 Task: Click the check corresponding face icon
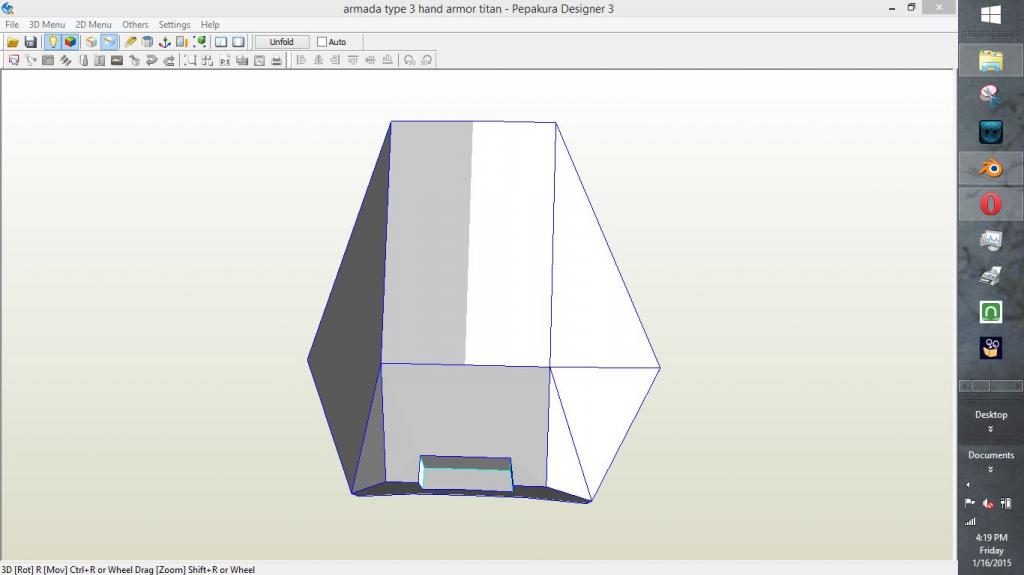click(134, 60)
